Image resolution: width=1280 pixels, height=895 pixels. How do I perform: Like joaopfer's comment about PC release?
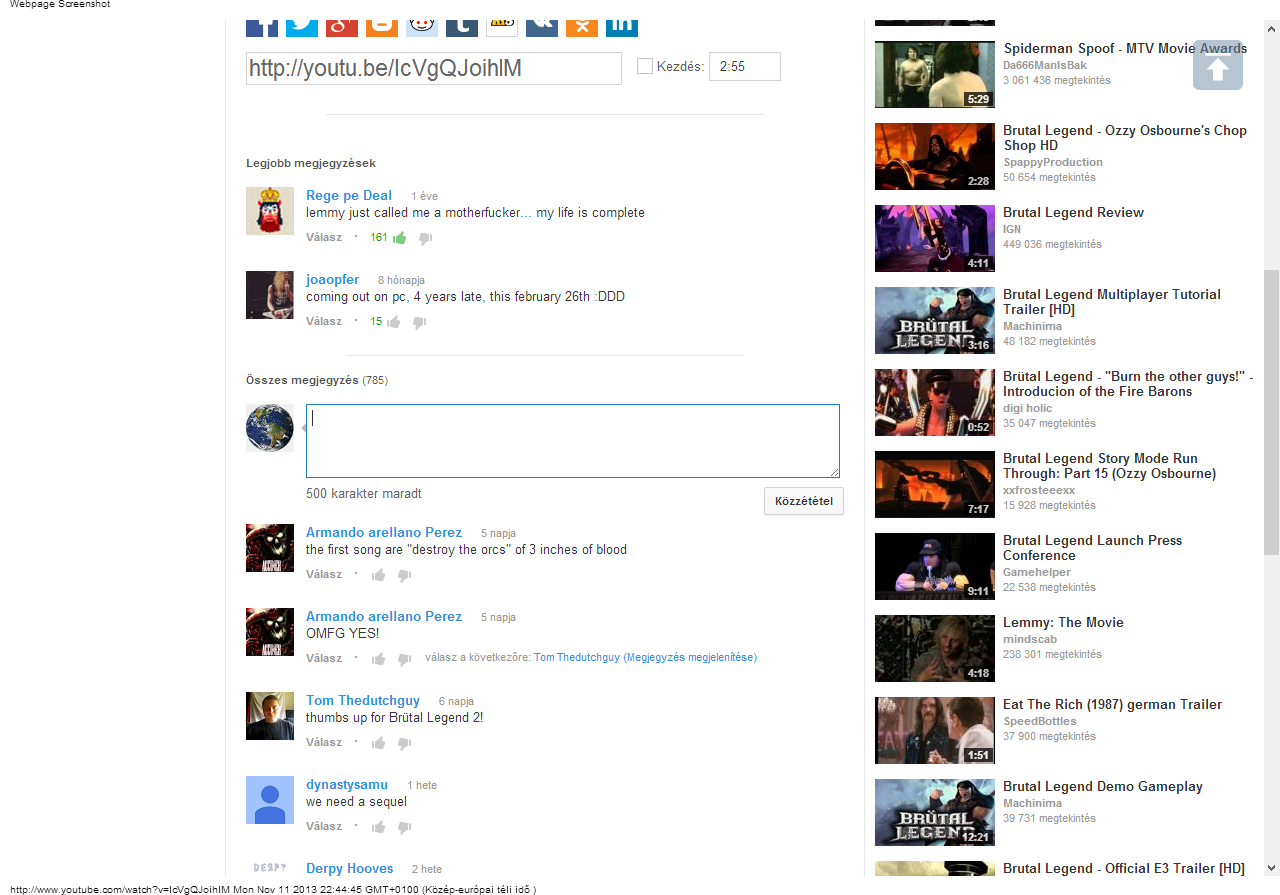pyautogui.click(x=394, y=322)
